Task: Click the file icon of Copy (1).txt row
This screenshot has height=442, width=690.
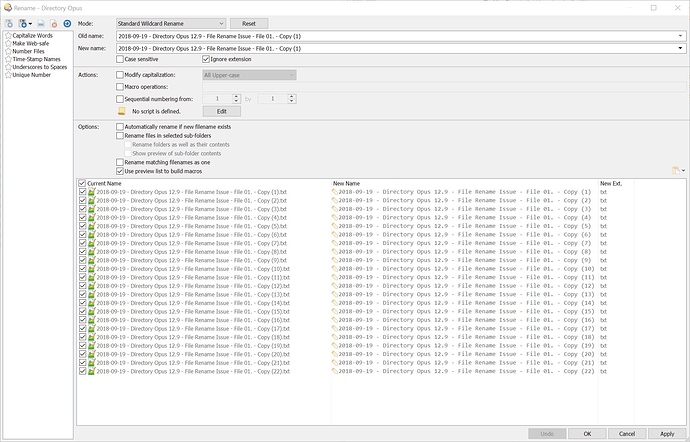Action: [92, 192]
